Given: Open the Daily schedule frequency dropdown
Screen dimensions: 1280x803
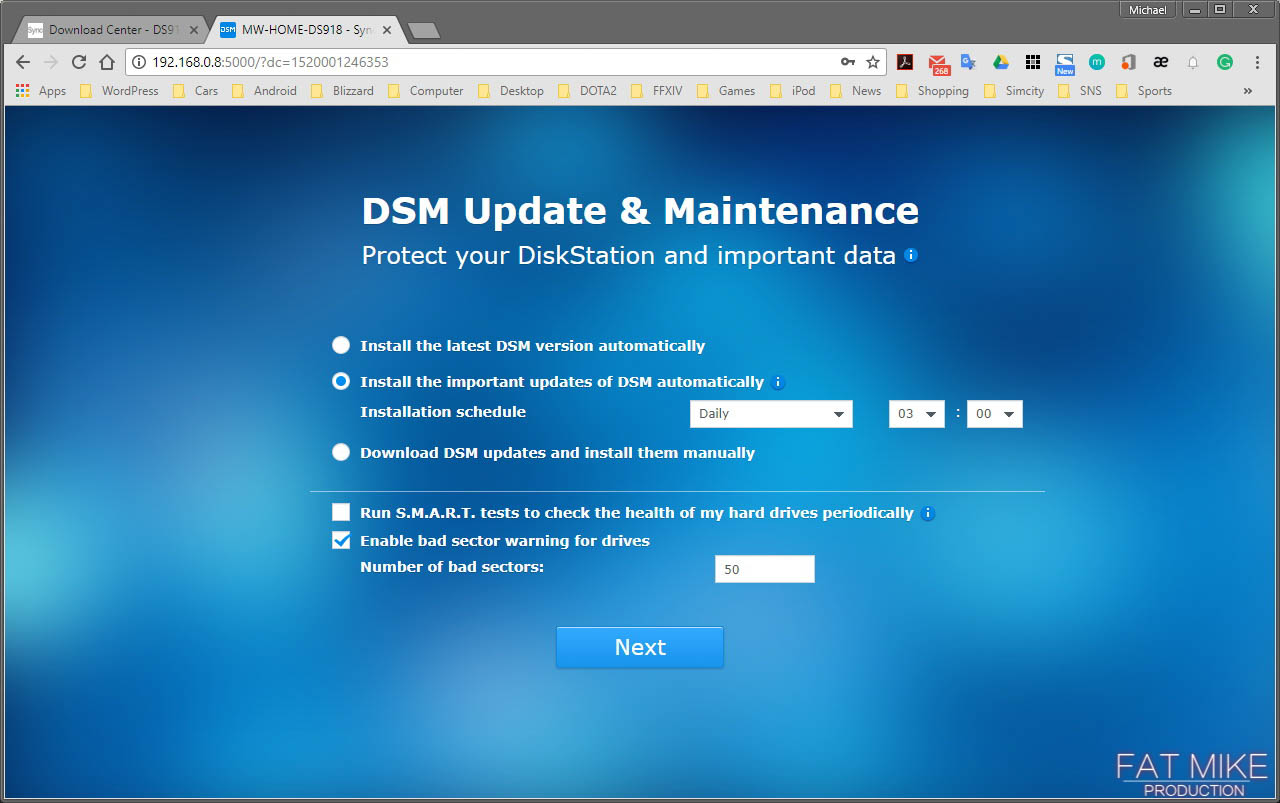Looking at the screenshot, I should point(771,414).
